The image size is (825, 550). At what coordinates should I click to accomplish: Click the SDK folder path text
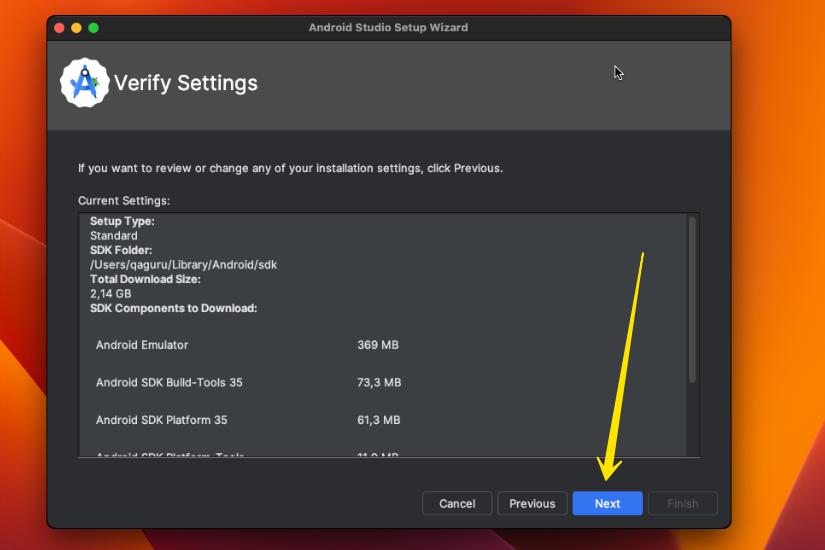(183, 265)
